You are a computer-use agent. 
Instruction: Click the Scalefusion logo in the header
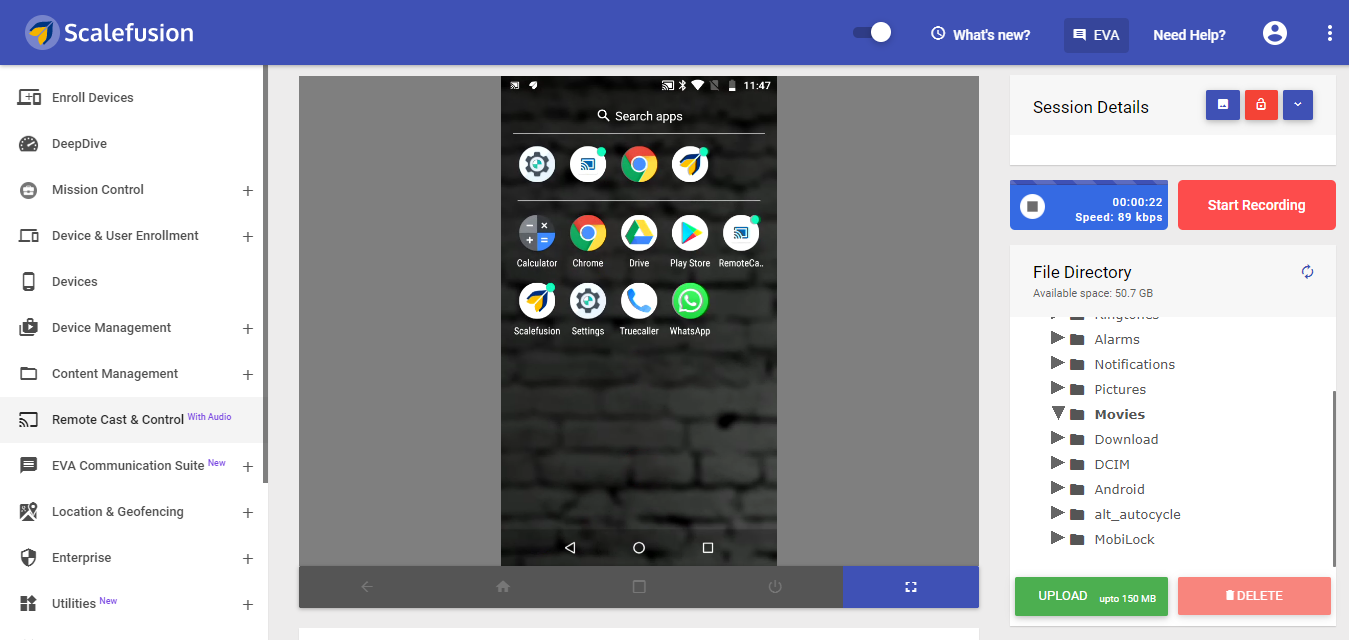pyautogui.click(x=109, y=33)
